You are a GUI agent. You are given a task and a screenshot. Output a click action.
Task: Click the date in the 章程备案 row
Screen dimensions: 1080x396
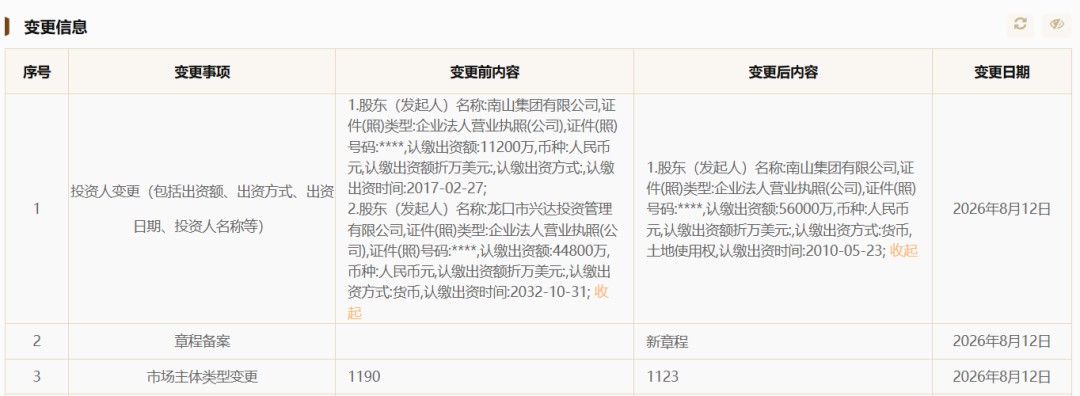coord(1001,341)
